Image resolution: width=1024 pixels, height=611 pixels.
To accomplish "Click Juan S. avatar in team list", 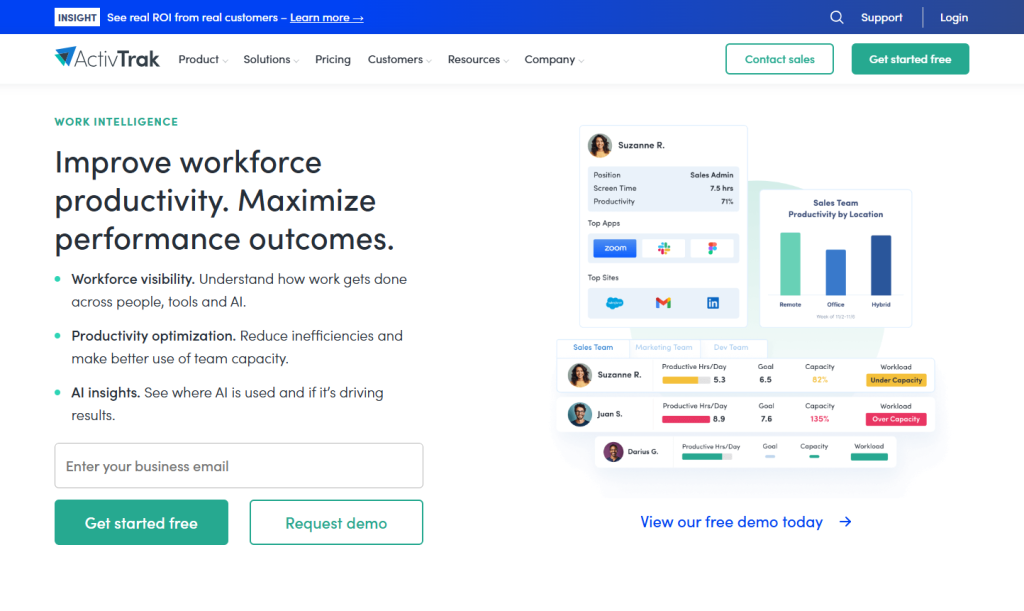I will (579, 414).
